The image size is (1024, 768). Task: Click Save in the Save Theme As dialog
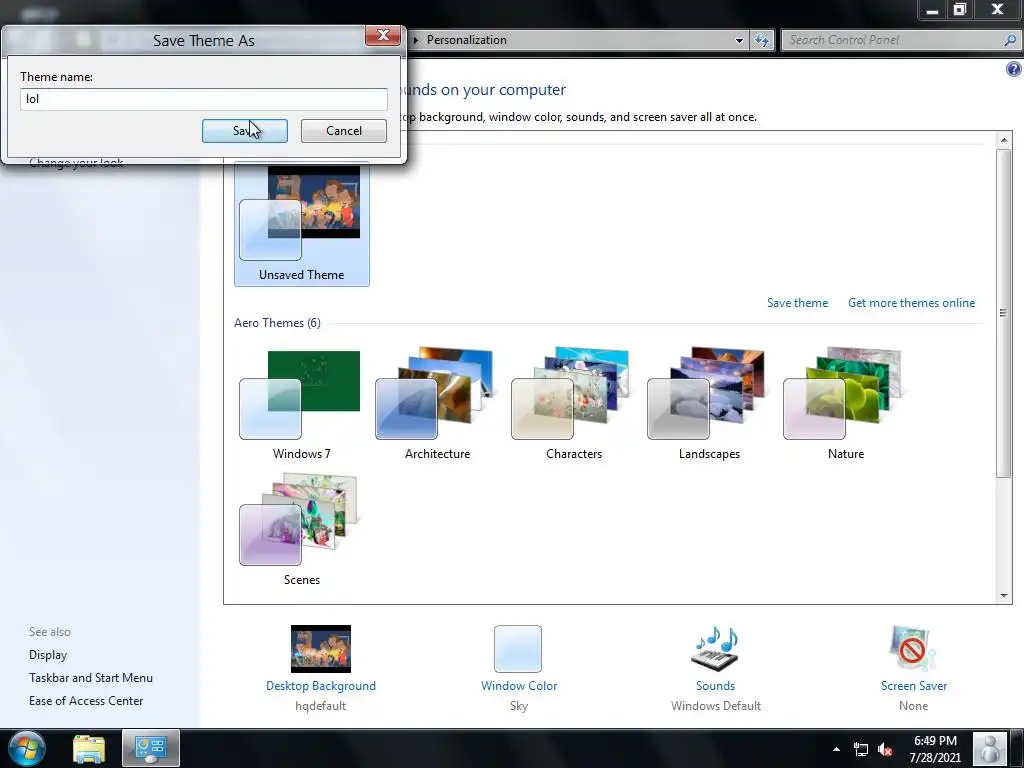point(244,131)
